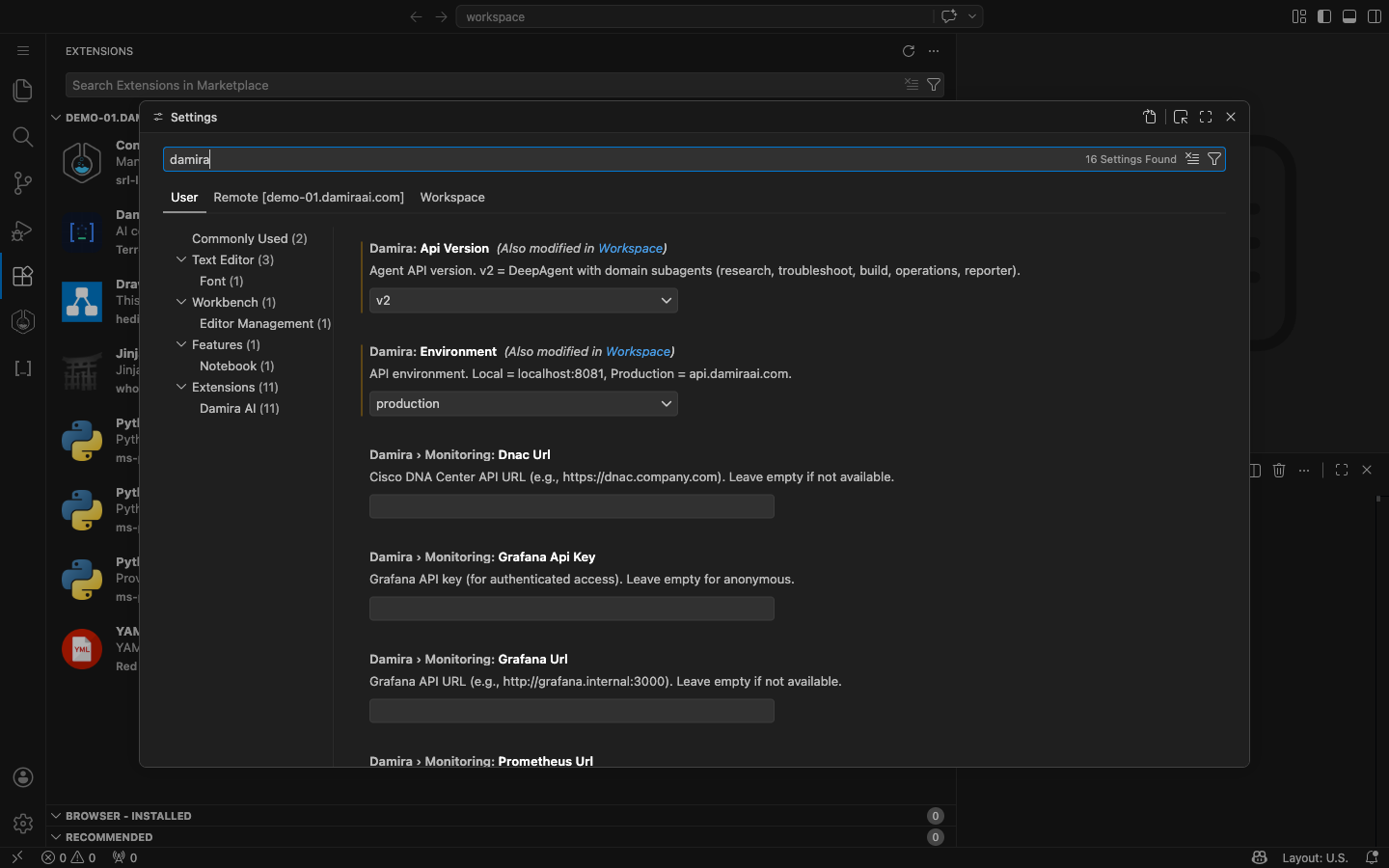Screen dimensions: 1389x868
Task: Open the chat icon in title bar
Action: 949,16
